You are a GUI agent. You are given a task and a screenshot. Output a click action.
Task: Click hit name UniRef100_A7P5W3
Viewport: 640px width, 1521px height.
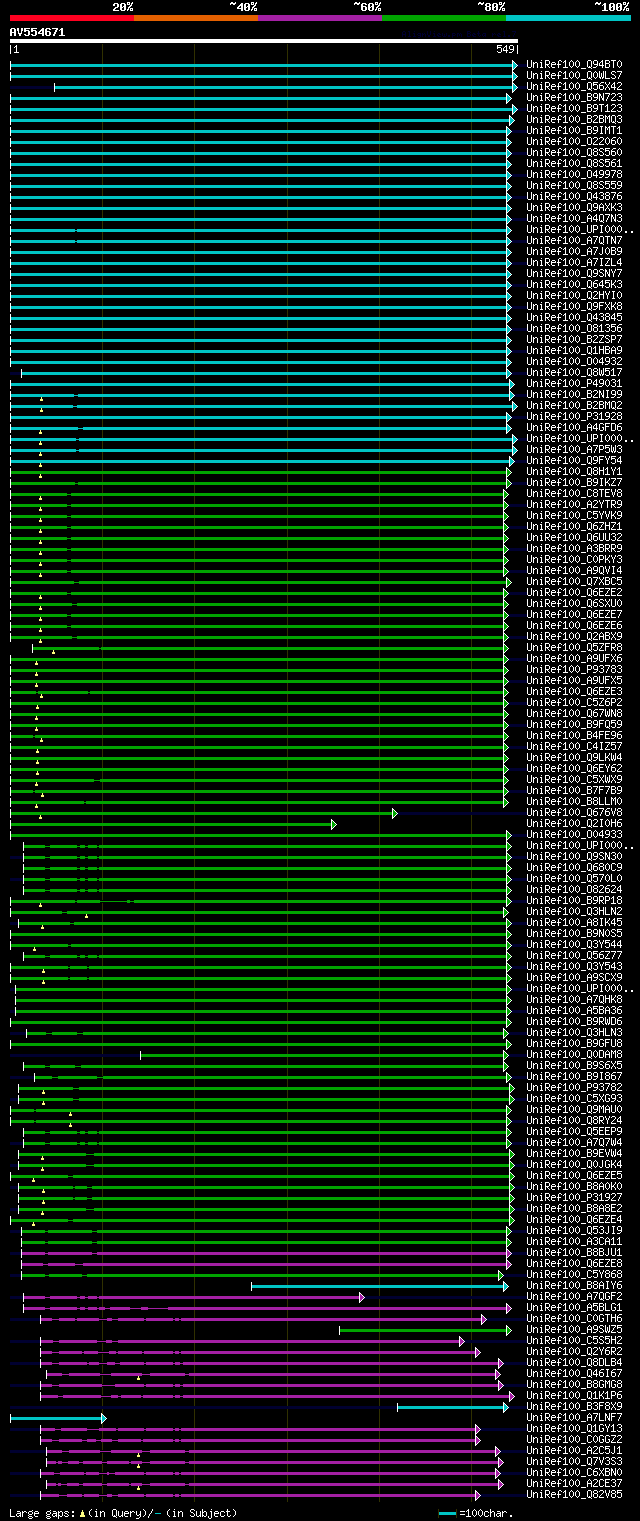tap(574, 449)
